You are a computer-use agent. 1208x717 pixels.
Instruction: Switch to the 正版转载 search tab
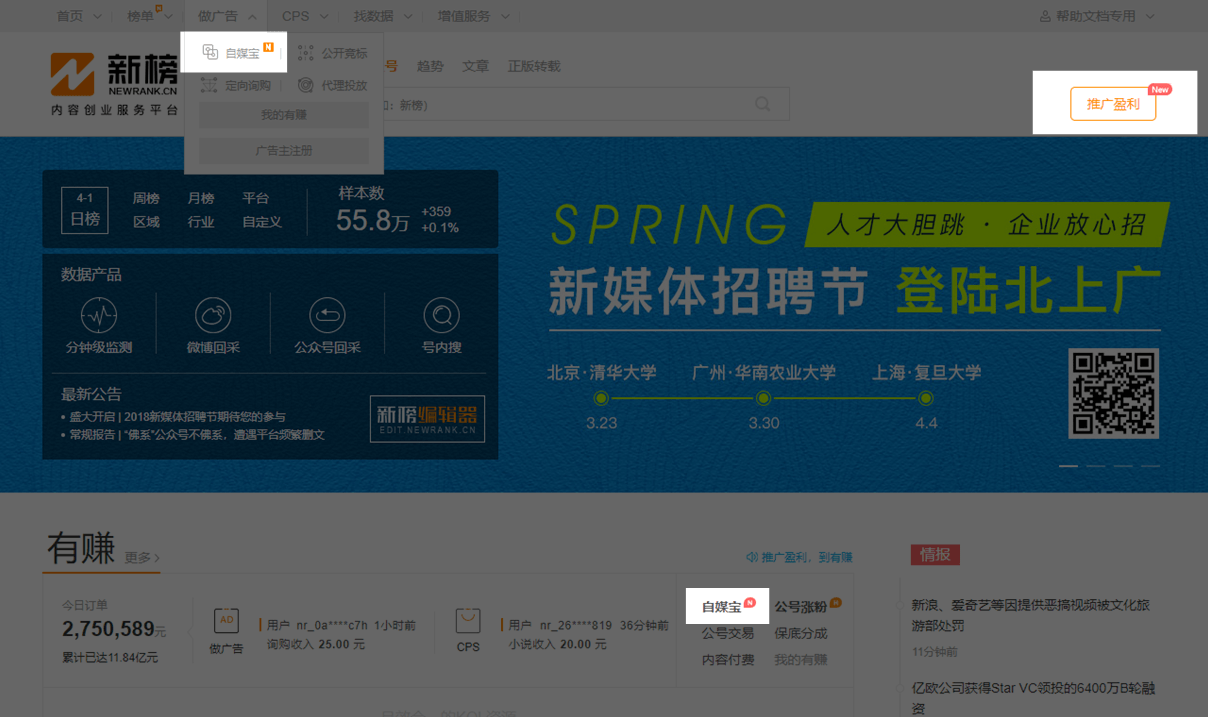534,66
